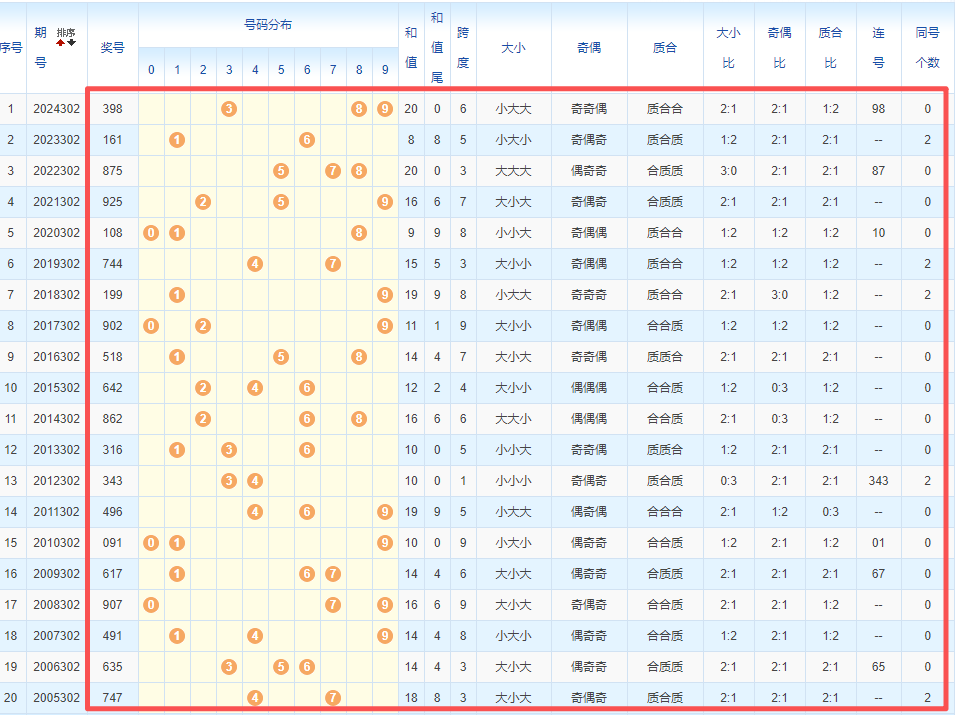Click 偶偶偶 in row 2014302
The width and height of the screenshot is (955, 715).
[x=589, y=419]
